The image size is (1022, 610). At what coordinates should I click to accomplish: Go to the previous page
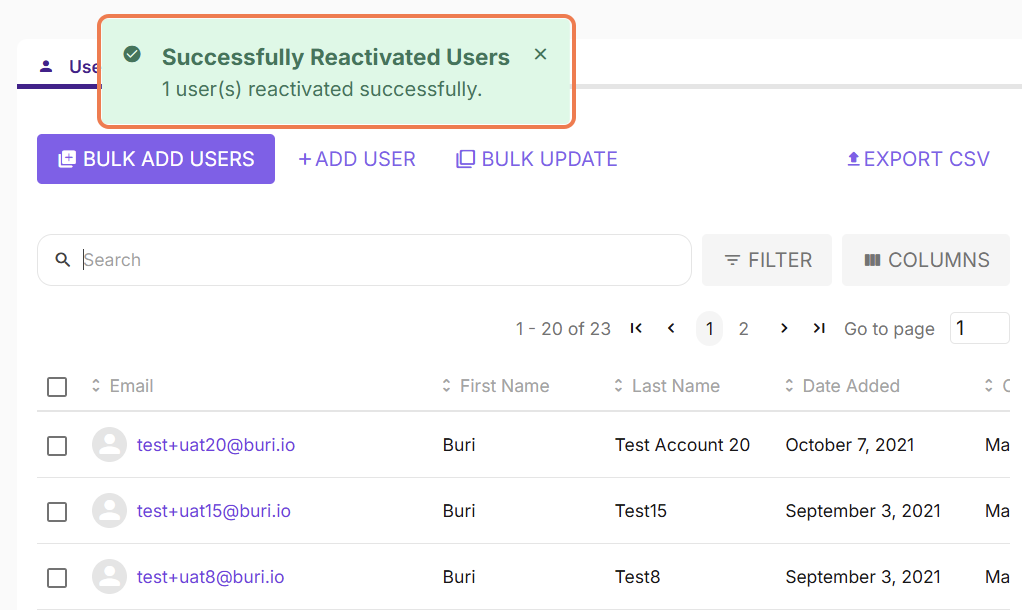pyautogui.click(x=671, y=328)
